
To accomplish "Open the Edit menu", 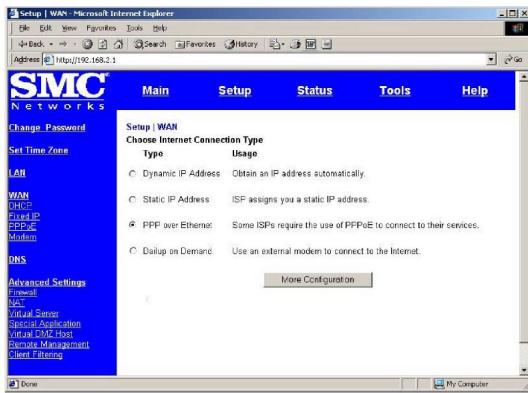I will [x=45, y=28].
